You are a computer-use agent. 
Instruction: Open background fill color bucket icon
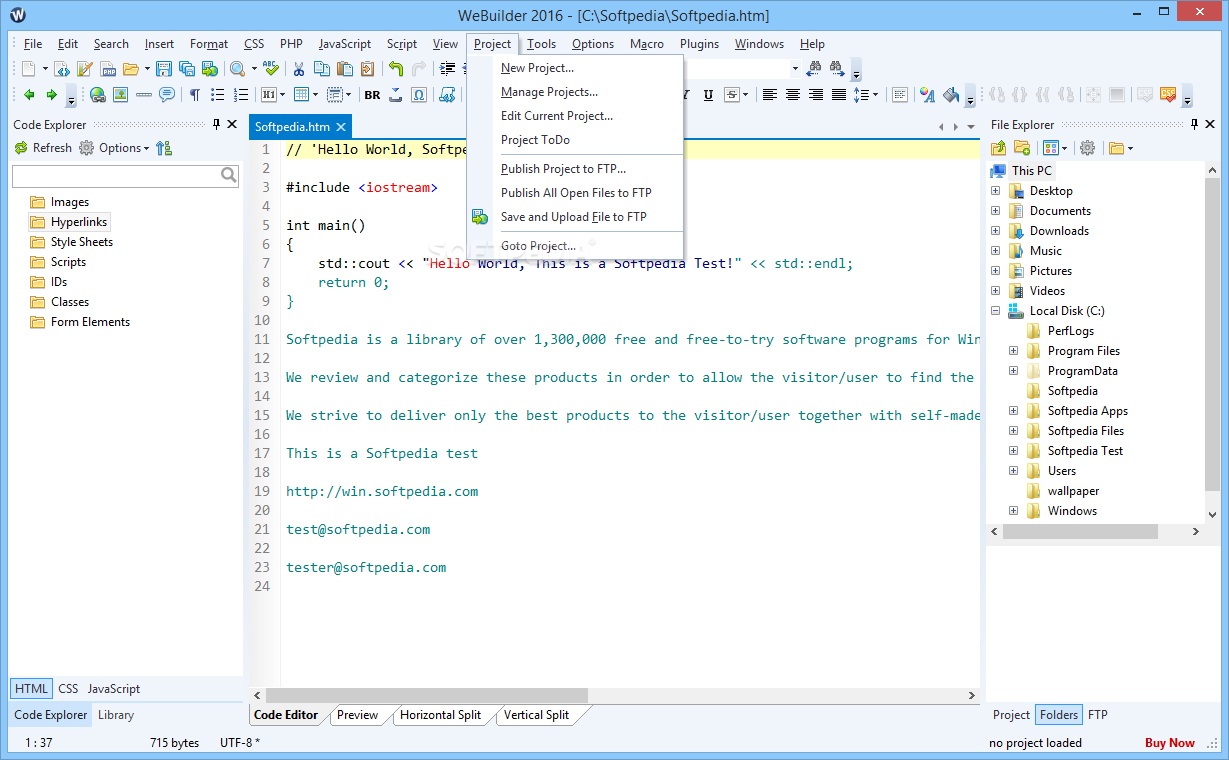point(951,95)
